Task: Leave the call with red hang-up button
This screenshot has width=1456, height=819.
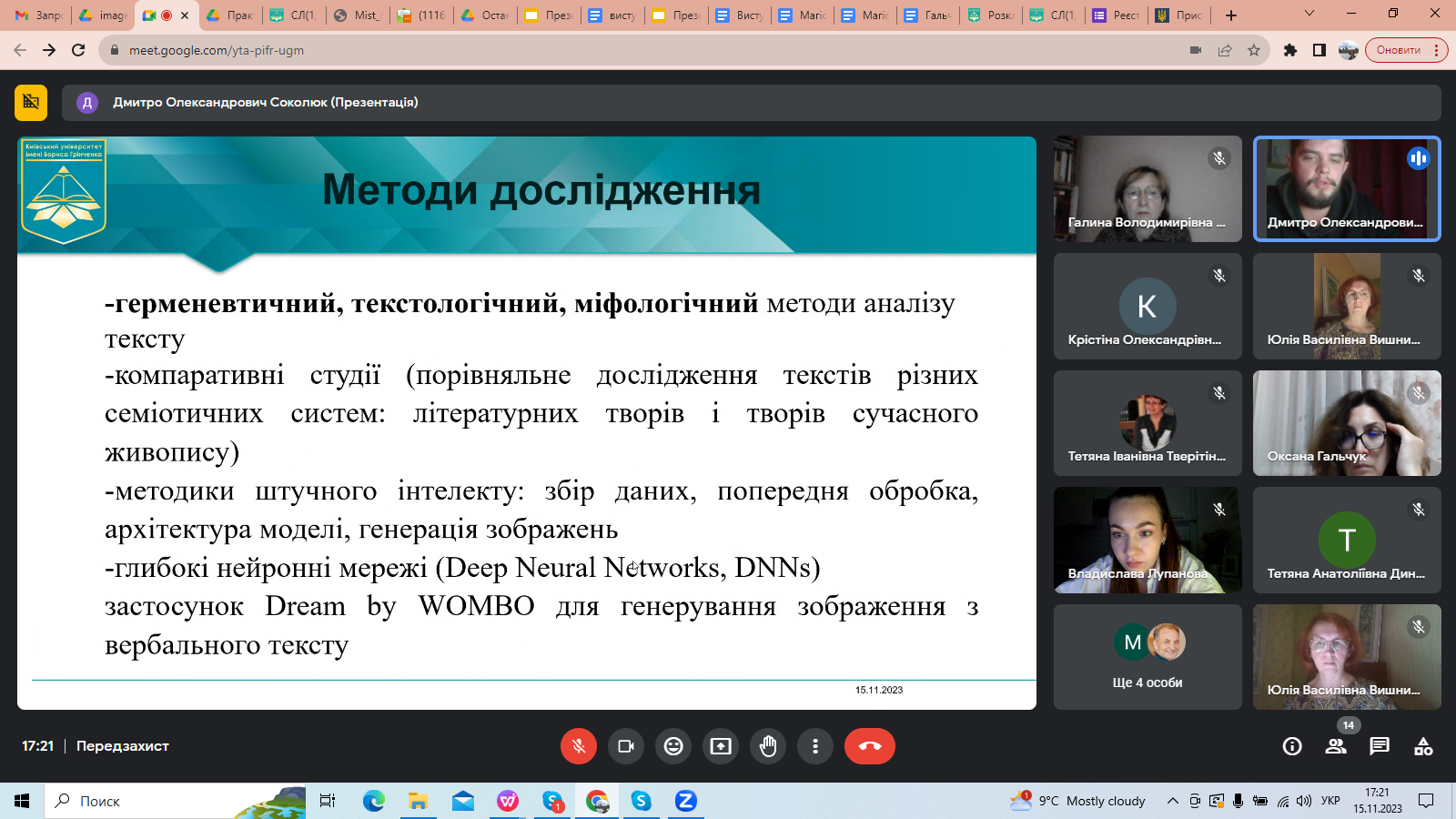Action: (869, 746)
